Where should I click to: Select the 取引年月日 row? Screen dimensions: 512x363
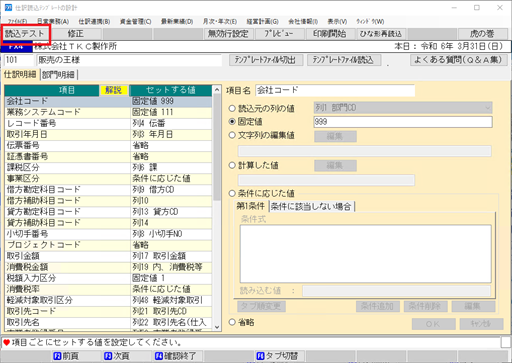[x=108, y=134]
